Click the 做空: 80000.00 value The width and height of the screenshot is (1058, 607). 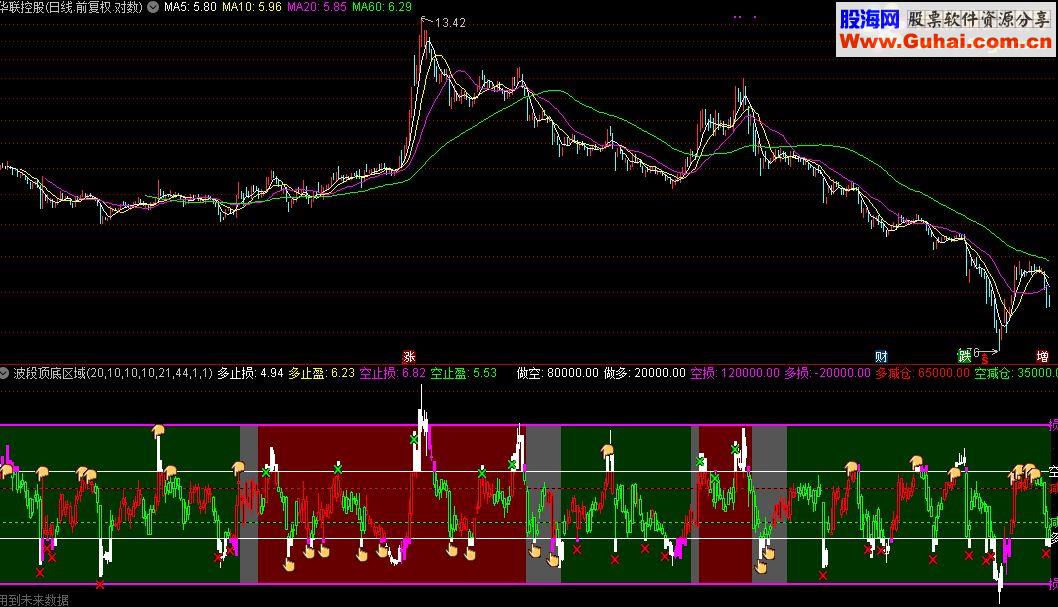click(x=557, y=373)
